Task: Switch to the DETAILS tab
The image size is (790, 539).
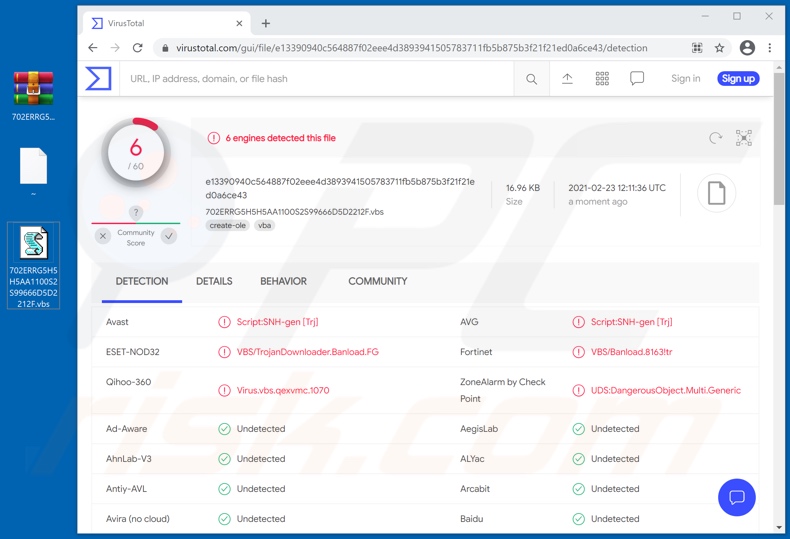Action: [214, 282]
